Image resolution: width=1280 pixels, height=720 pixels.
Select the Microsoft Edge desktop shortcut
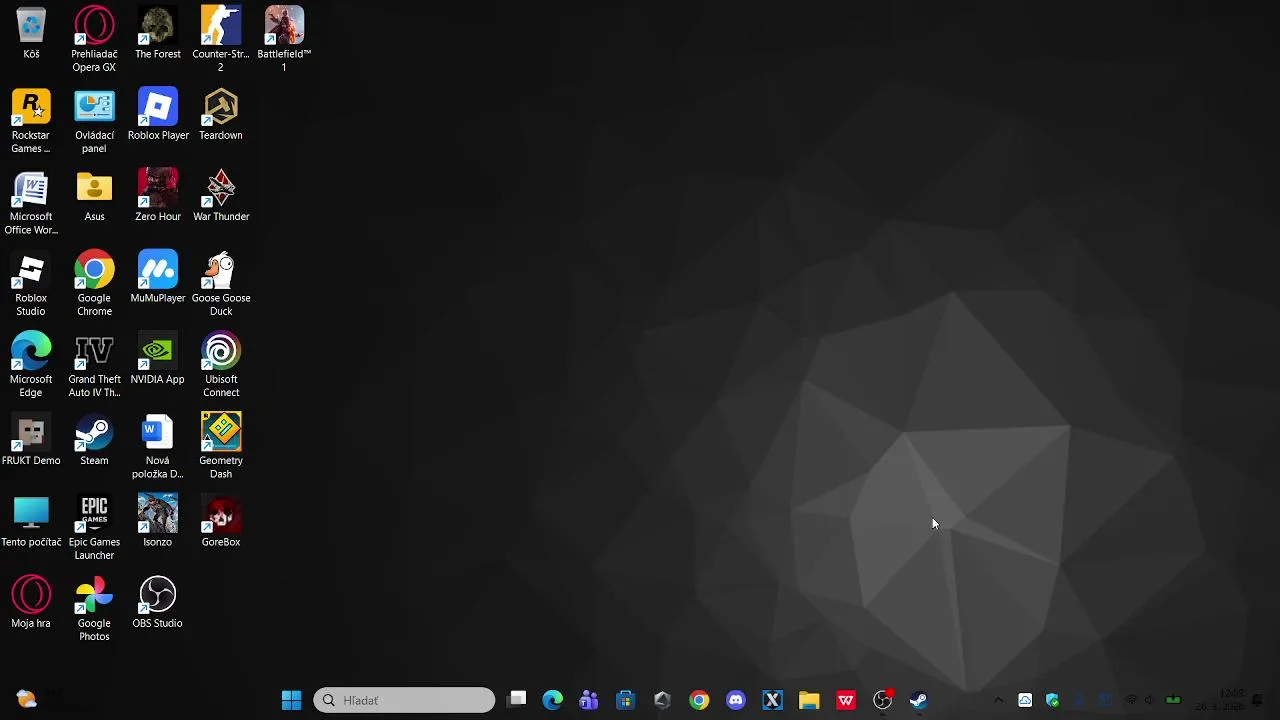[31, 365]
